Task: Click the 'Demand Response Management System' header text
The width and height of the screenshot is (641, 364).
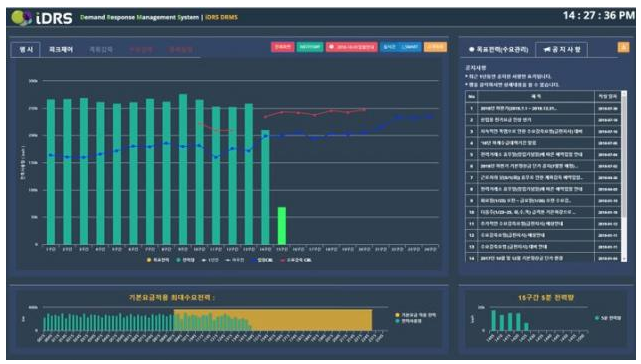Action: [139, 18]
